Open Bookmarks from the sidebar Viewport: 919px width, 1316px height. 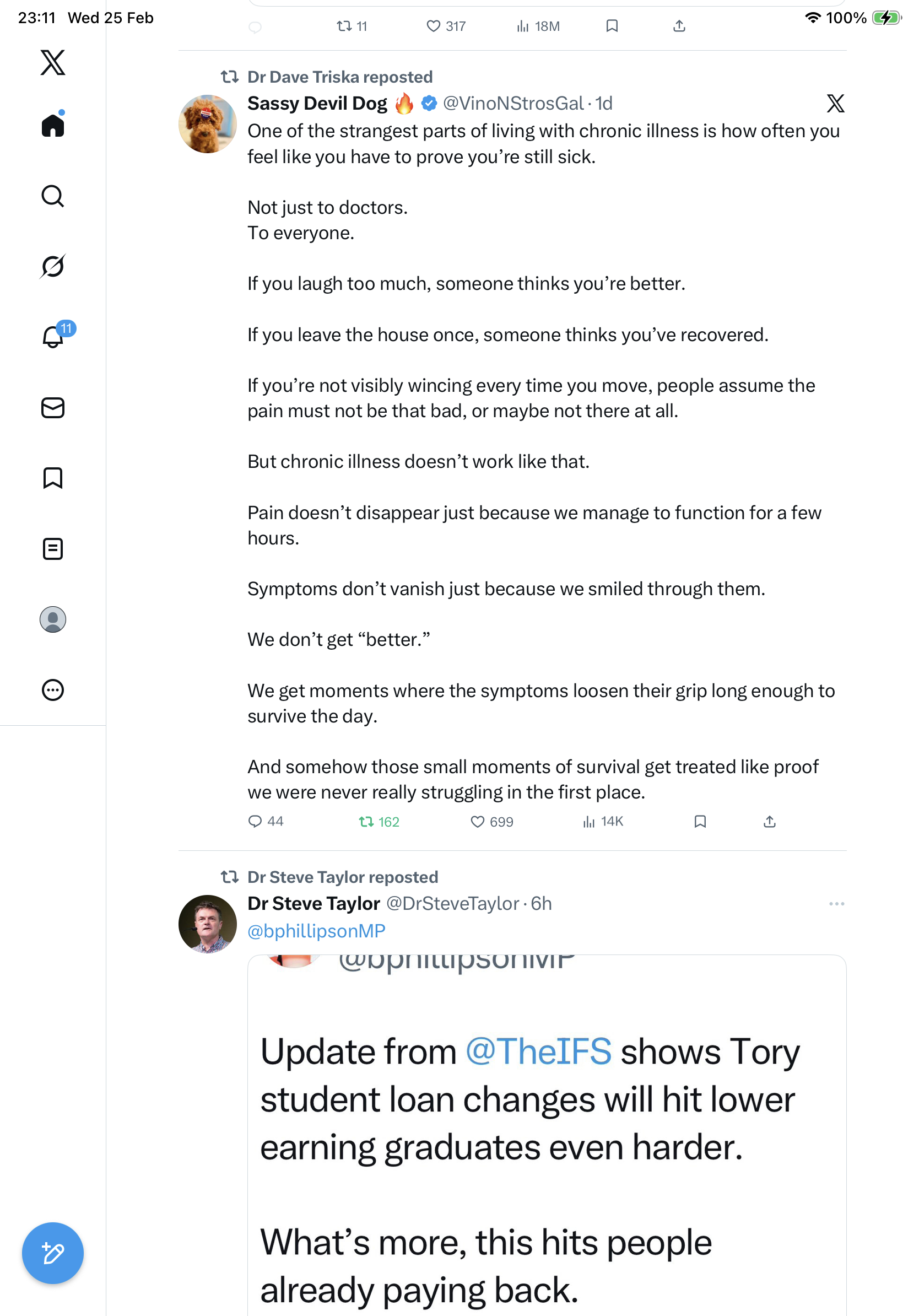coord(53,478)
